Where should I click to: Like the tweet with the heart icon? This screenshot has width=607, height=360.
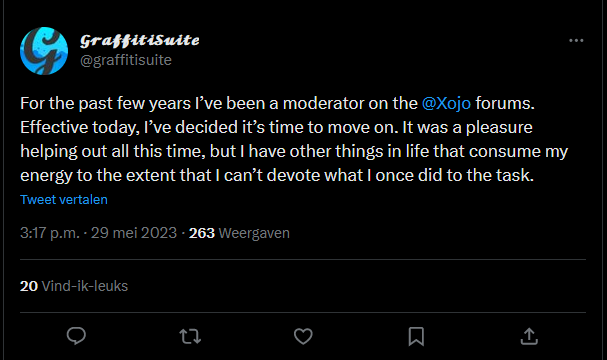tap(303, 336)
